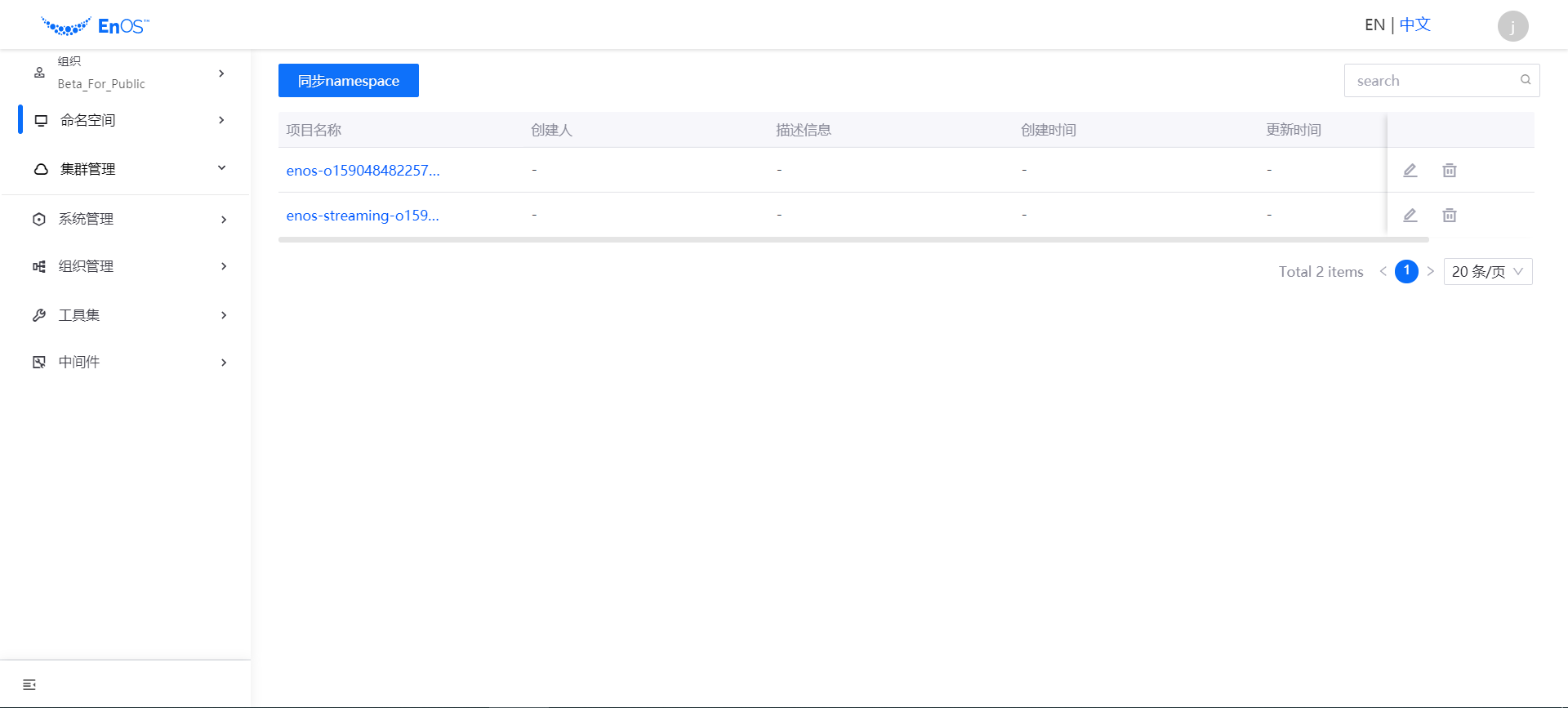1568x708 pixels.
Task: Expand the 组织管理 chevron
Action: [224, 266]
